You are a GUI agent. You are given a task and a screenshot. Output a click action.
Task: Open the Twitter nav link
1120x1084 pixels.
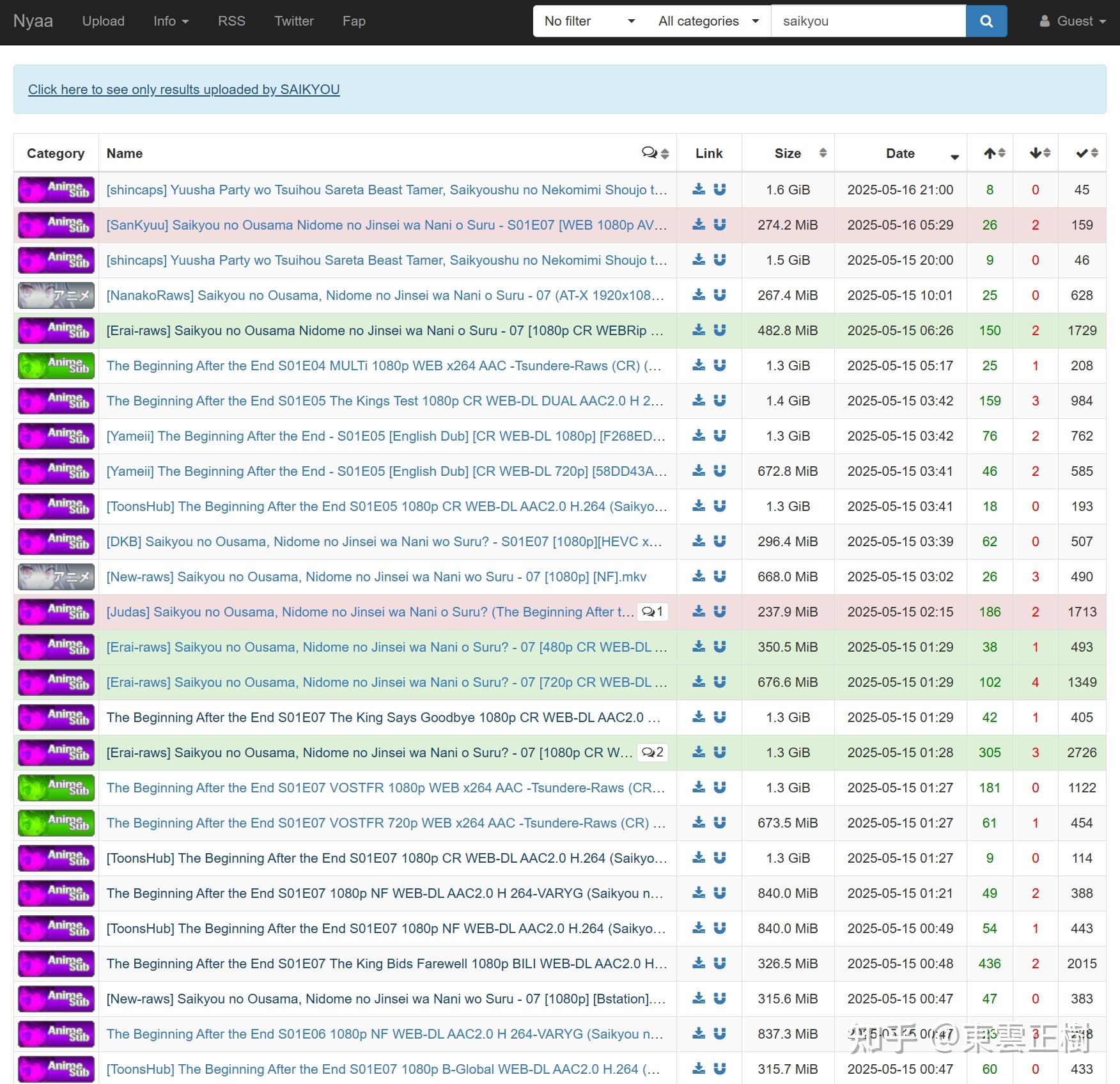[x=294, y=21]
